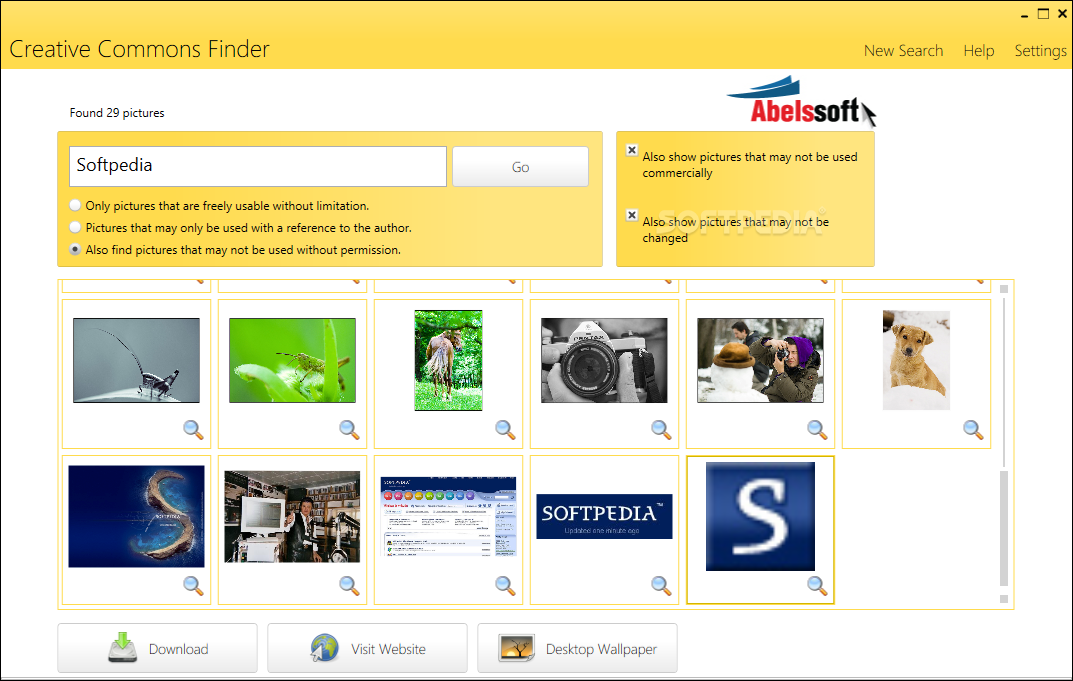Click the Creative Commons Finder title
This screenshot has height=681, width=1073.
coord(140,49)
